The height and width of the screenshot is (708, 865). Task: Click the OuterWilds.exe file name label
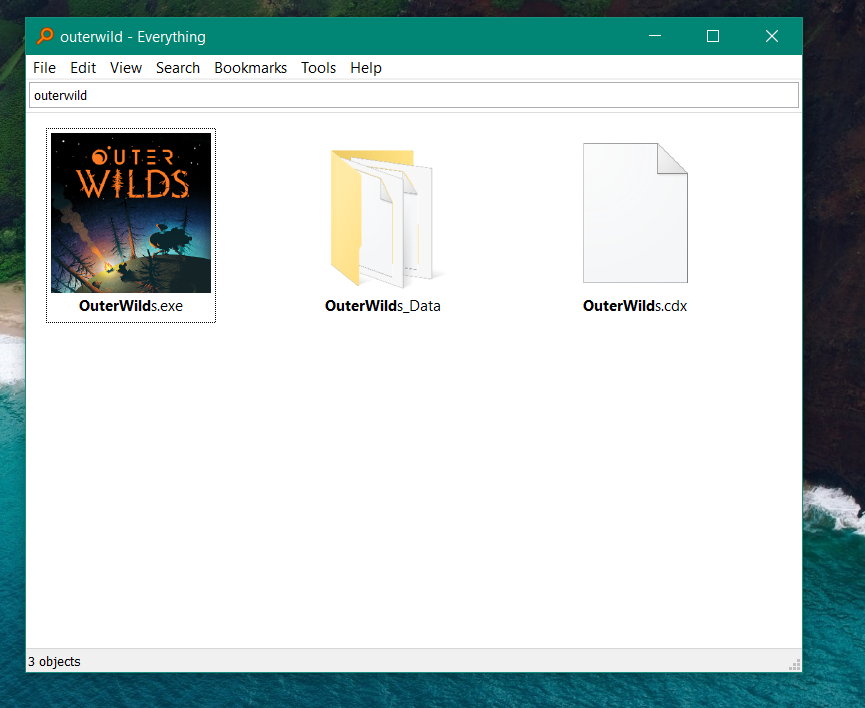131,306
